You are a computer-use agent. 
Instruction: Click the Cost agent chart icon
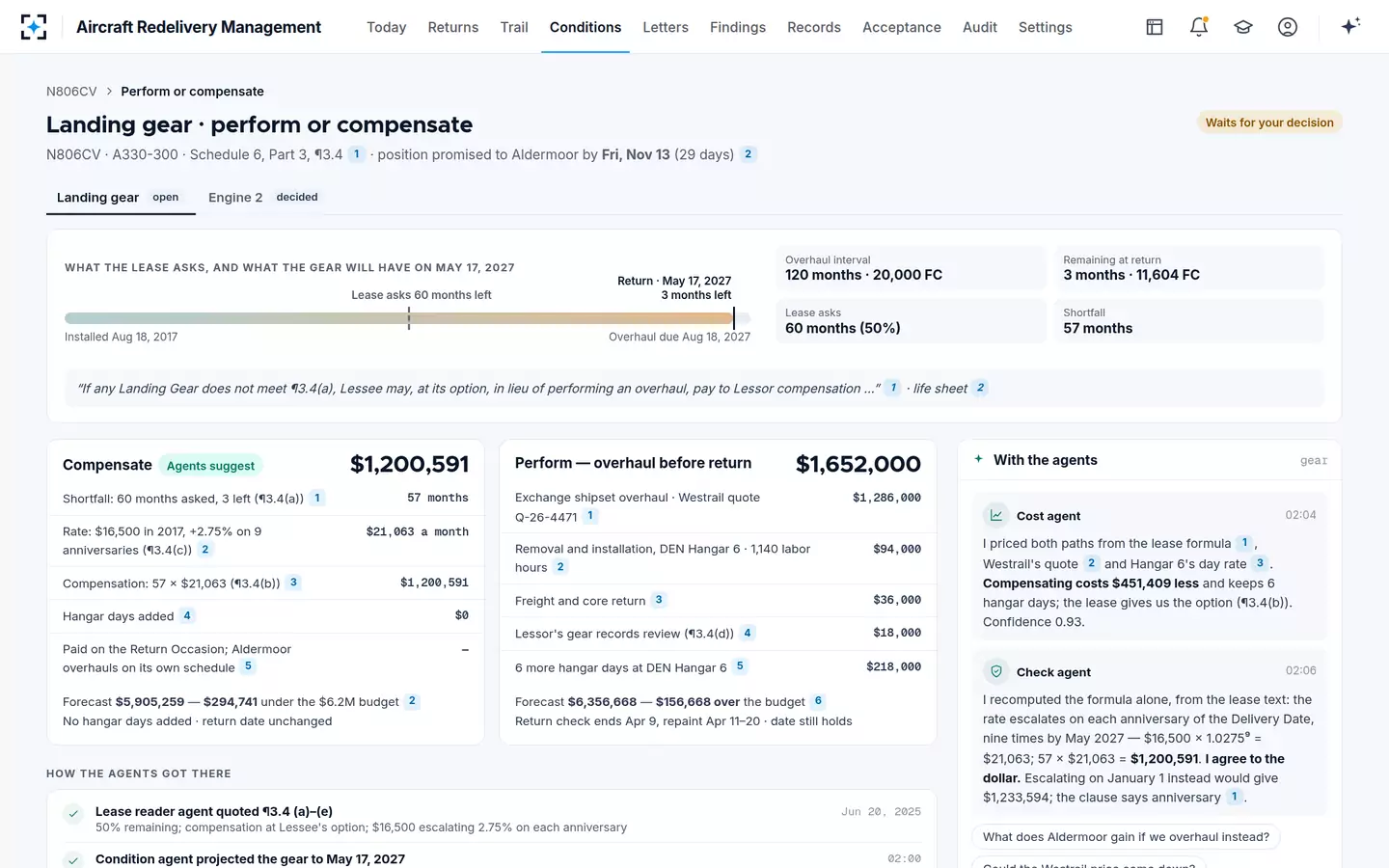click(996, 515)
